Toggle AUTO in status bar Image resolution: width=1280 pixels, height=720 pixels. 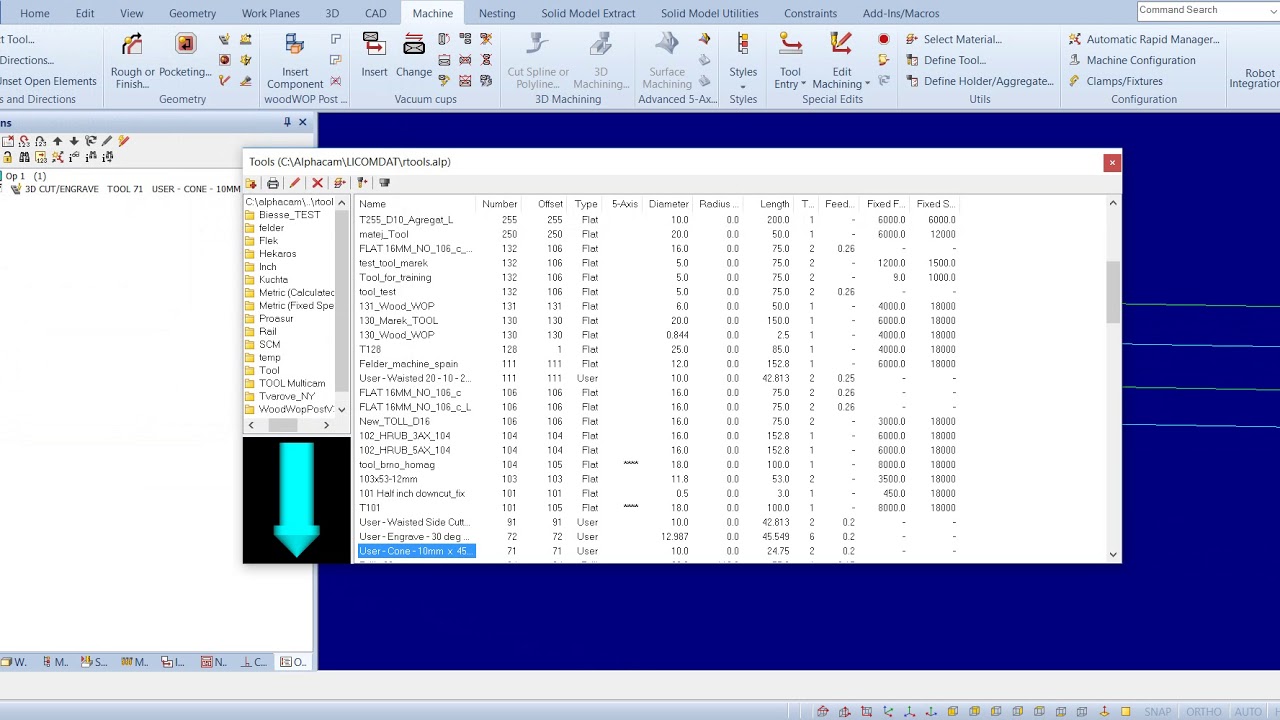pyautogui.click(x=1248, y=712)
